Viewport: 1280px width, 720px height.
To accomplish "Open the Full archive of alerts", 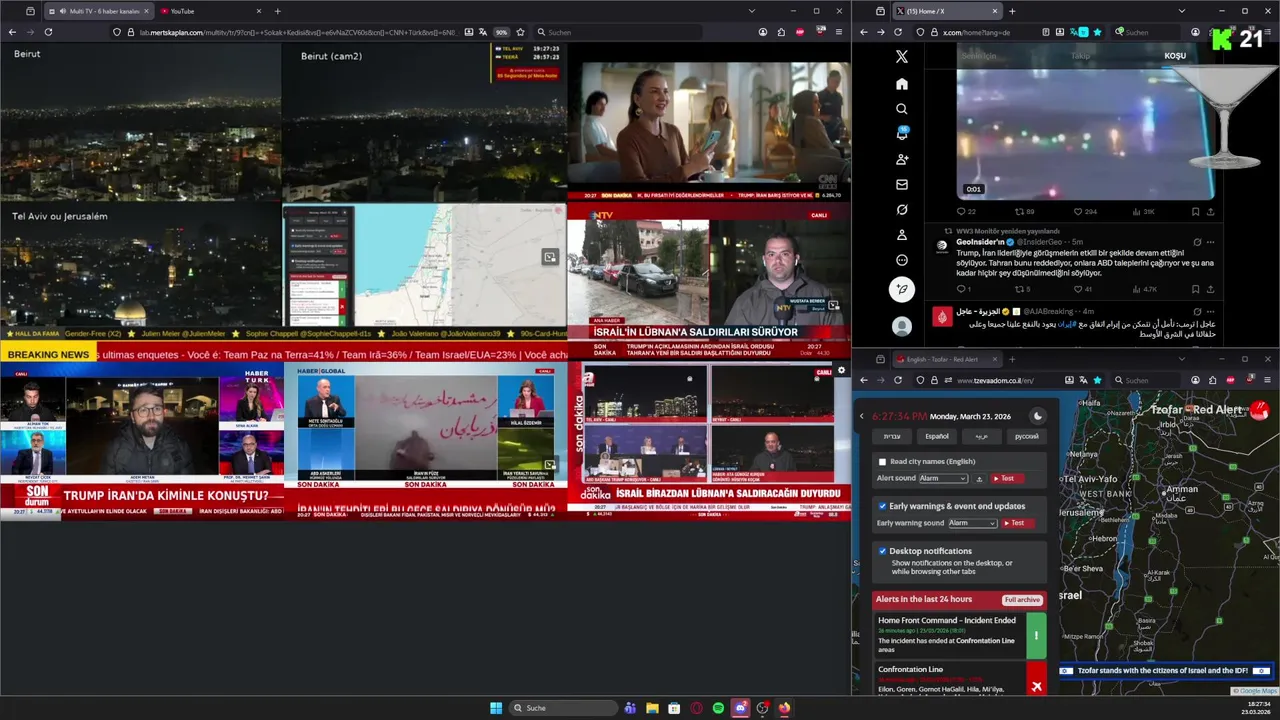I will 1023,599.
